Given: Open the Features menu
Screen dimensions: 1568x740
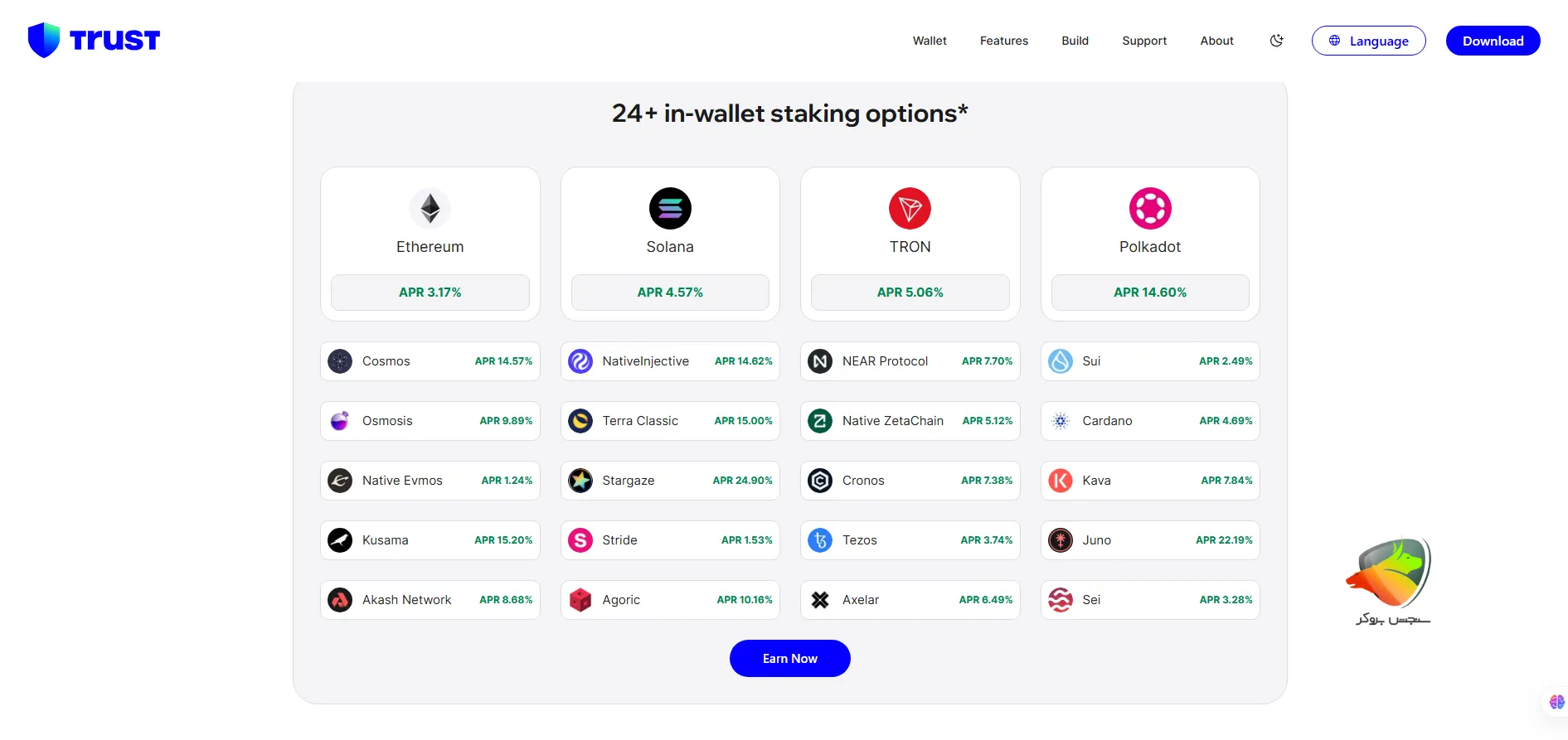Looking at the screenshot, I should click(1003, 41).
